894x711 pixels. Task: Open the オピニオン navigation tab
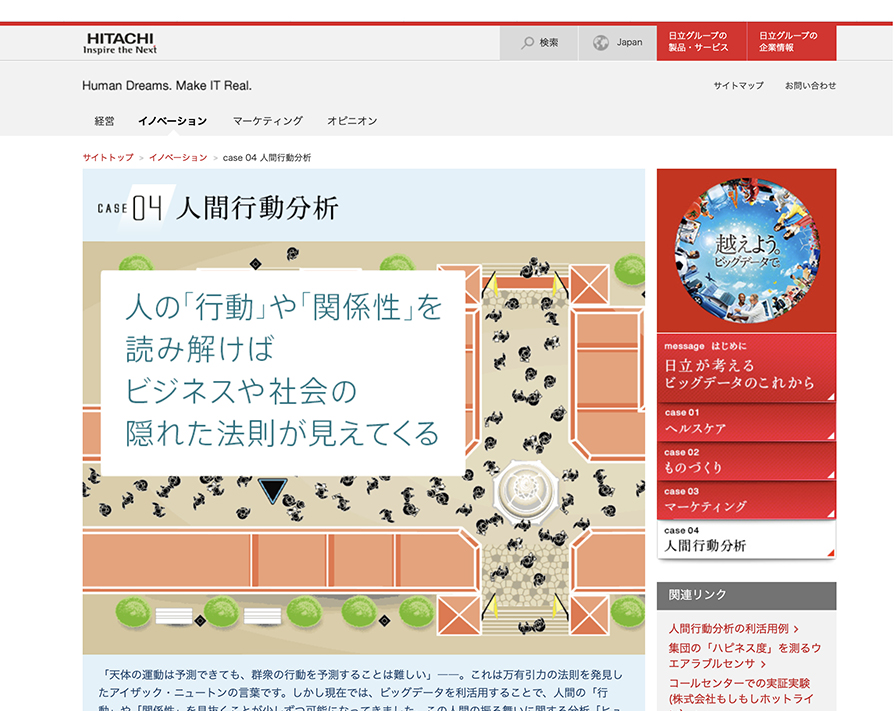click(352, 121)
